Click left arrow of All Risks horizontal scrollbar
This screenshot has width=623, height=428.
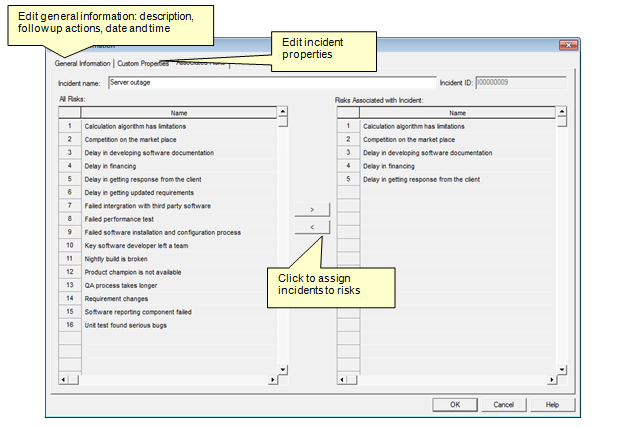(x=64, y=380)
